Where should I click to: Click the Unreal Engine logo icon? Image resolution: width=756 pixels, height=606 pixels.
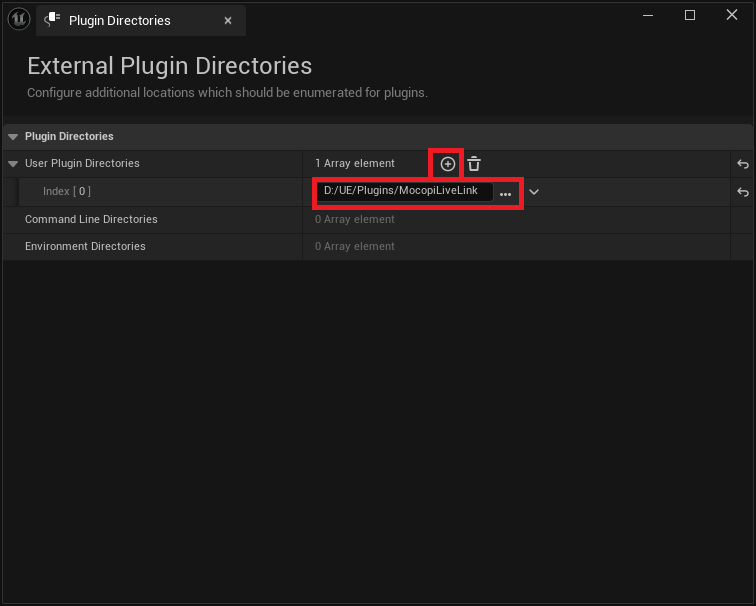tap(18, 20)
